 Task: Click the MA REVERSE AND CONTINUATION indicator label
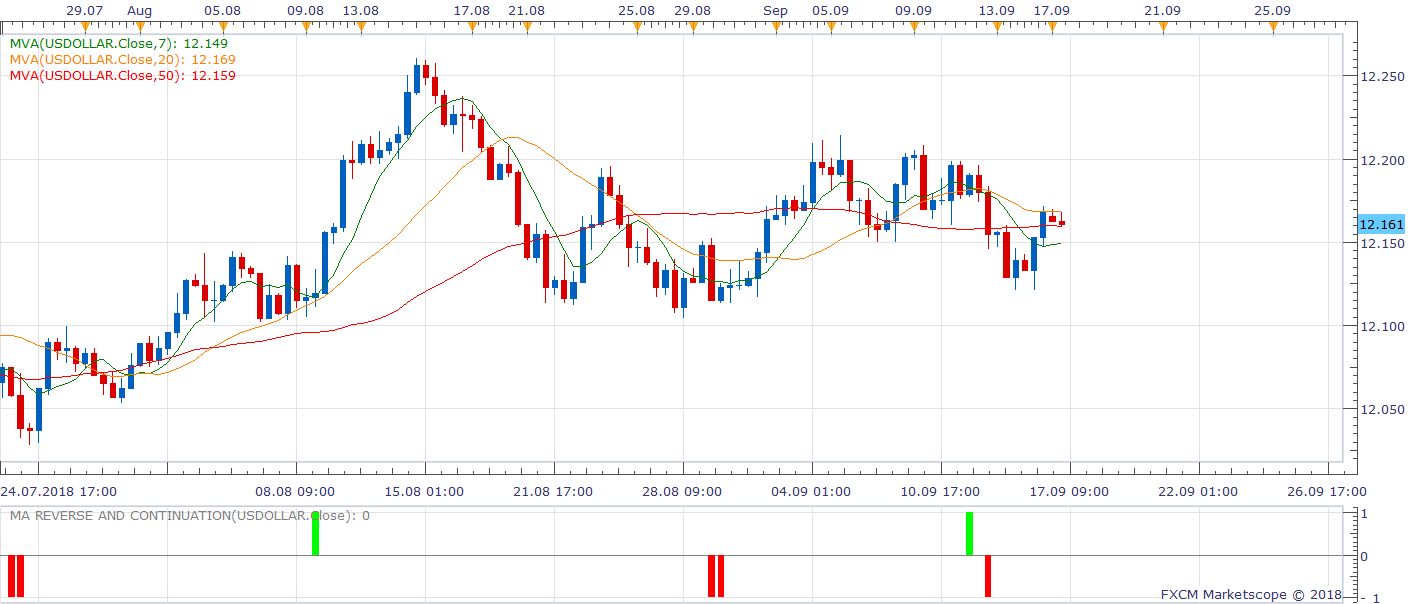190,516
